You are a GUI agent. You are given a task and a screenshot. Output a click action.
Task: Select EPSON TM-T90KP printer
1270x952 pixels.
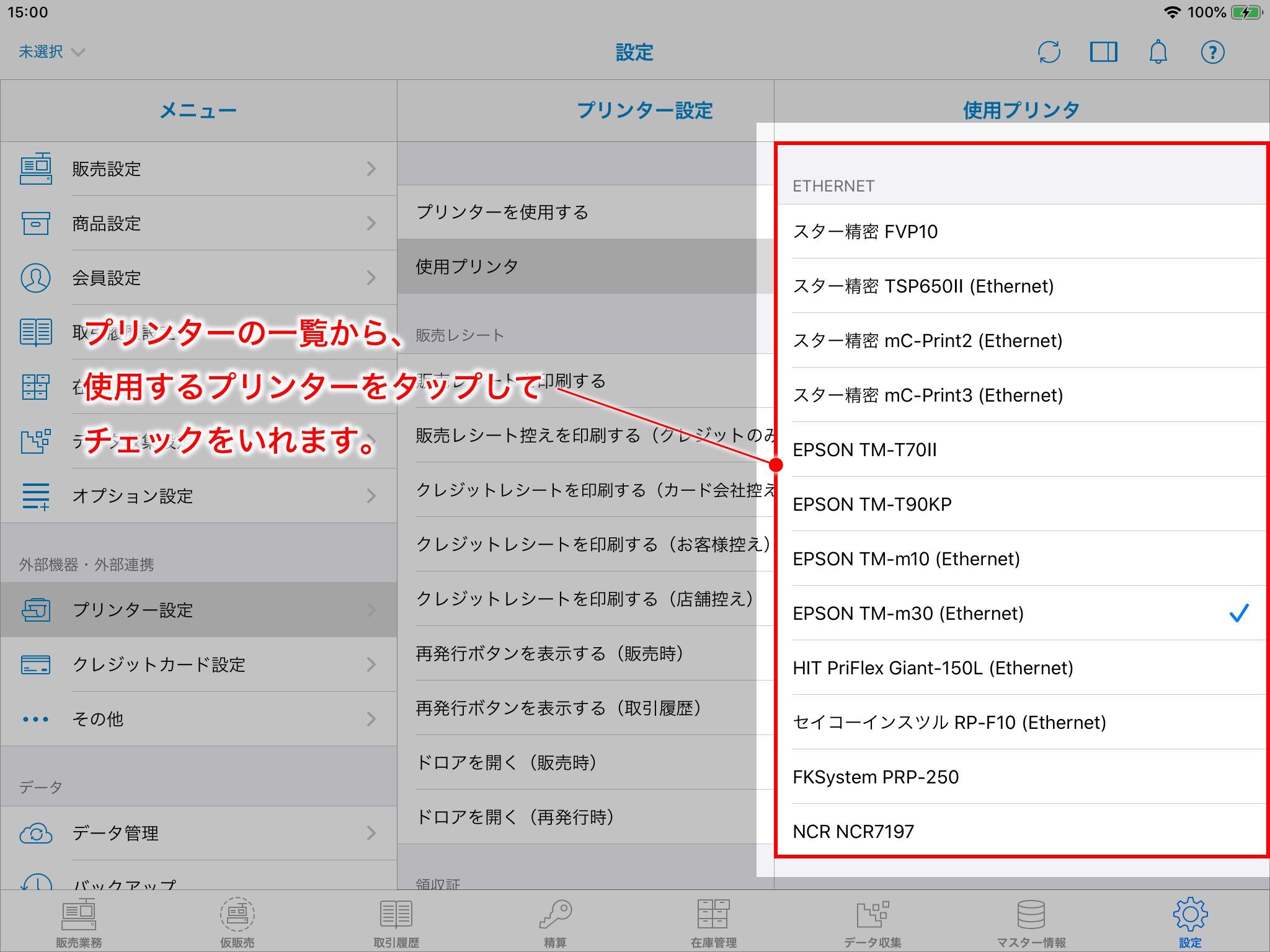[1022, 505]
